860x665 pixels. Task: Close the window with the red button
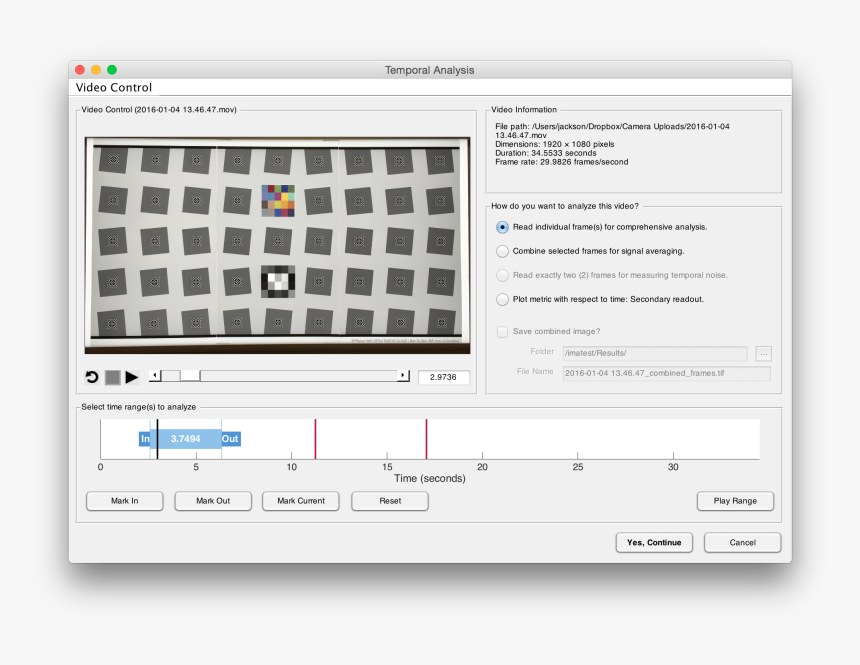[80, 70]
